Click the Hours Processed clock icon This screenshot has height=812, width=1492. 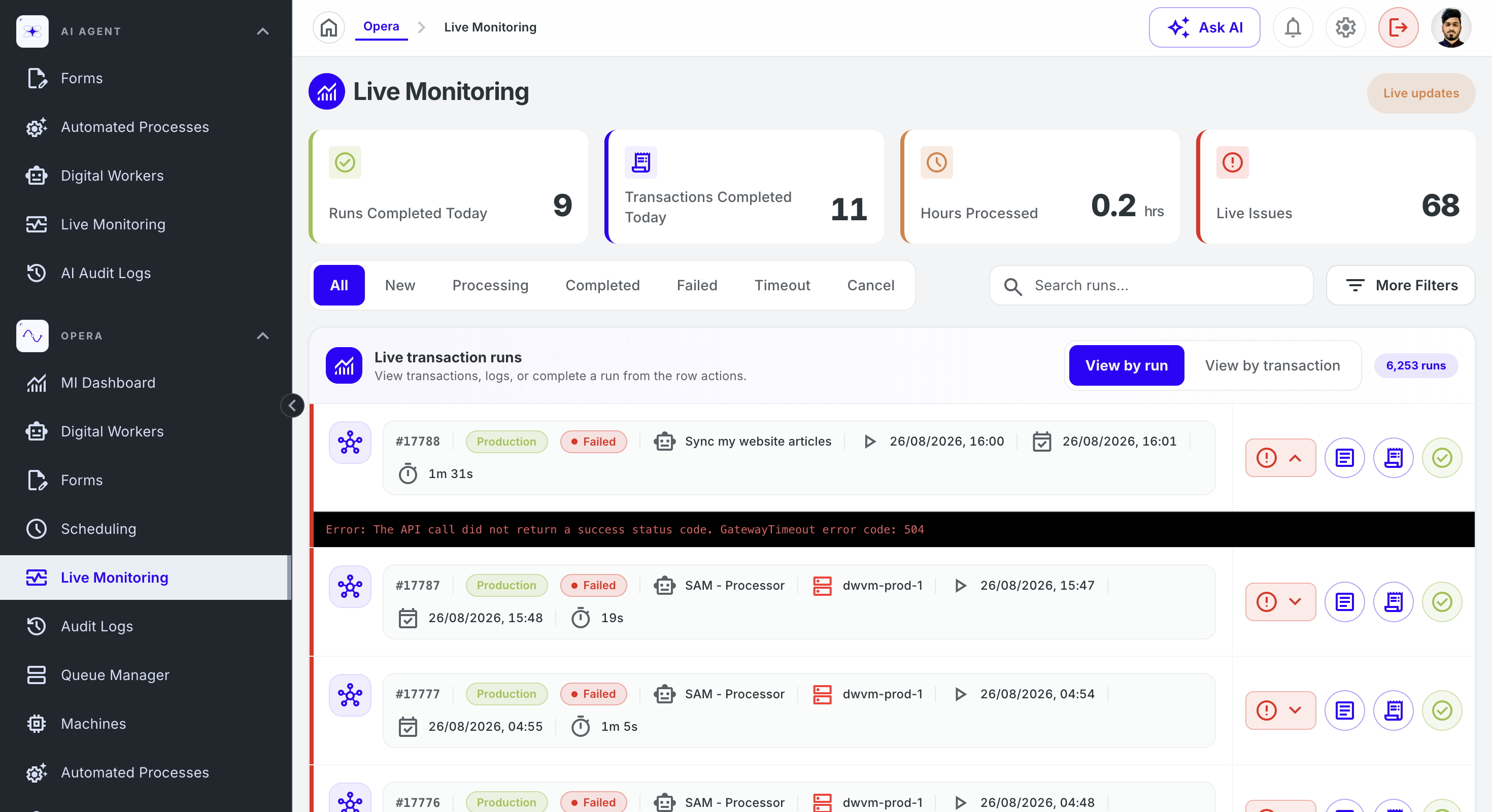[936, 162]
